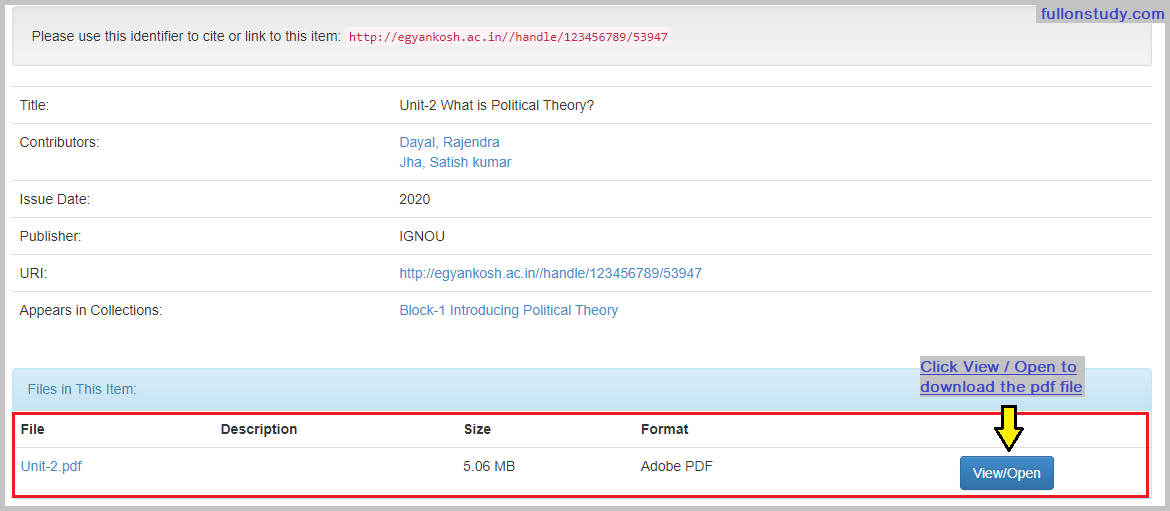Click 'Please use this identifier' notice text
1170x511 pixels.
tap(187, 36)
